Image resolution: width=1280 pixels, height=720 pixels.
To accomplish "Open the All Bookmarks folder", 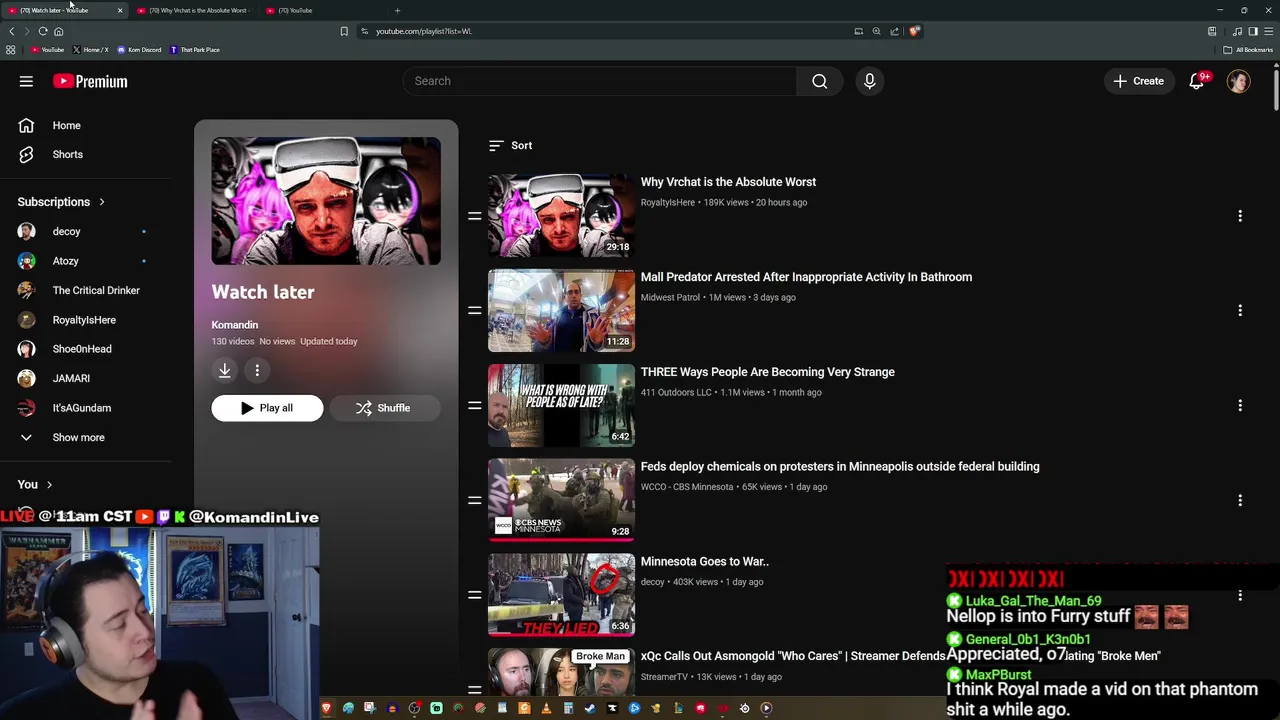I will [x=1248, y=50].
